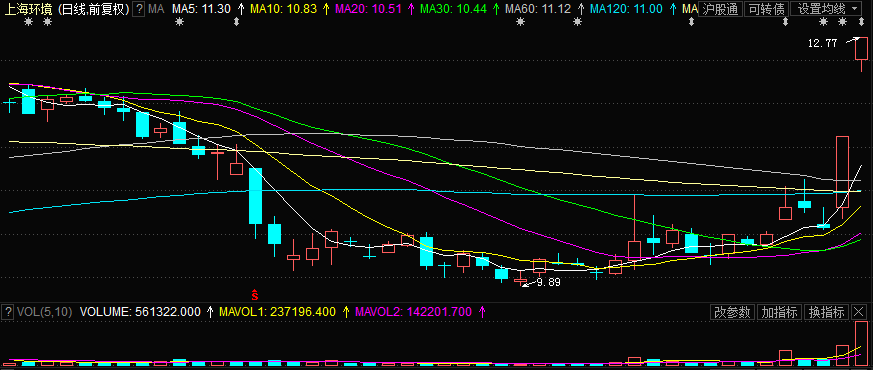
Task: Click the double-arrow marker beneath 可转债 button
Action: coord(786,22)
